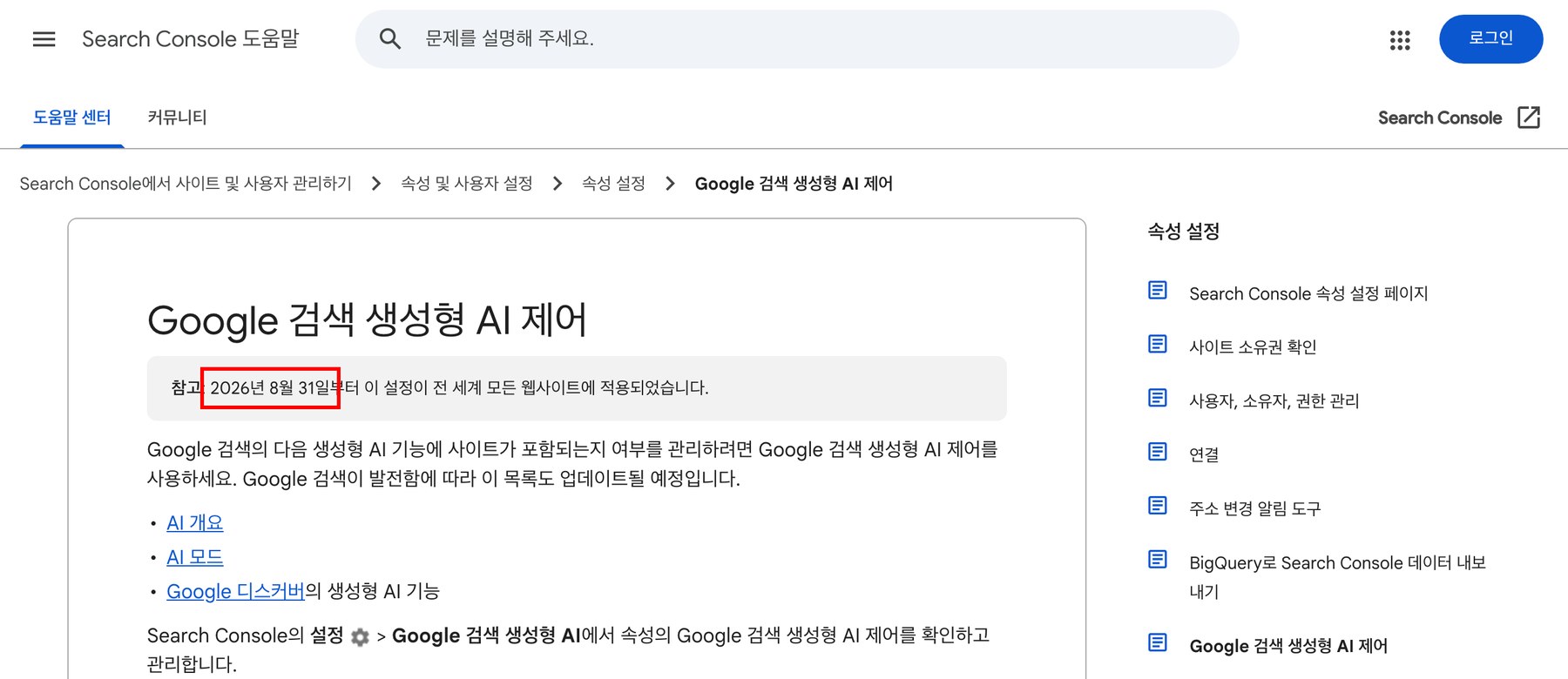Screen dimensions: 1568x679
Task: Click breadcrumb Google 검색 생성형 AI 제어
Action: (x=794, y=184)
